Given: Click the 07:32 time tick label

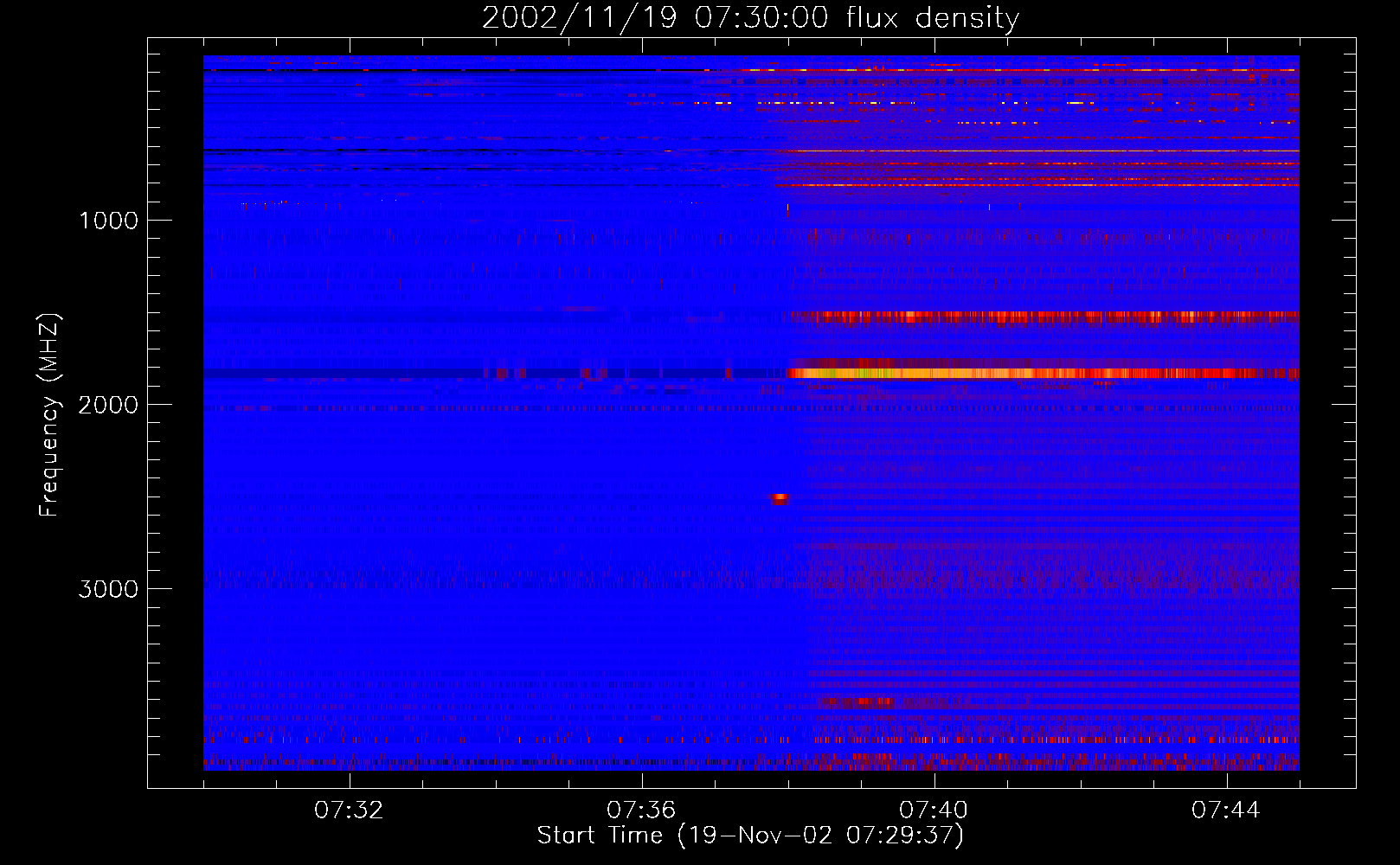Looking at the screenshot, I should click(349, 811).
